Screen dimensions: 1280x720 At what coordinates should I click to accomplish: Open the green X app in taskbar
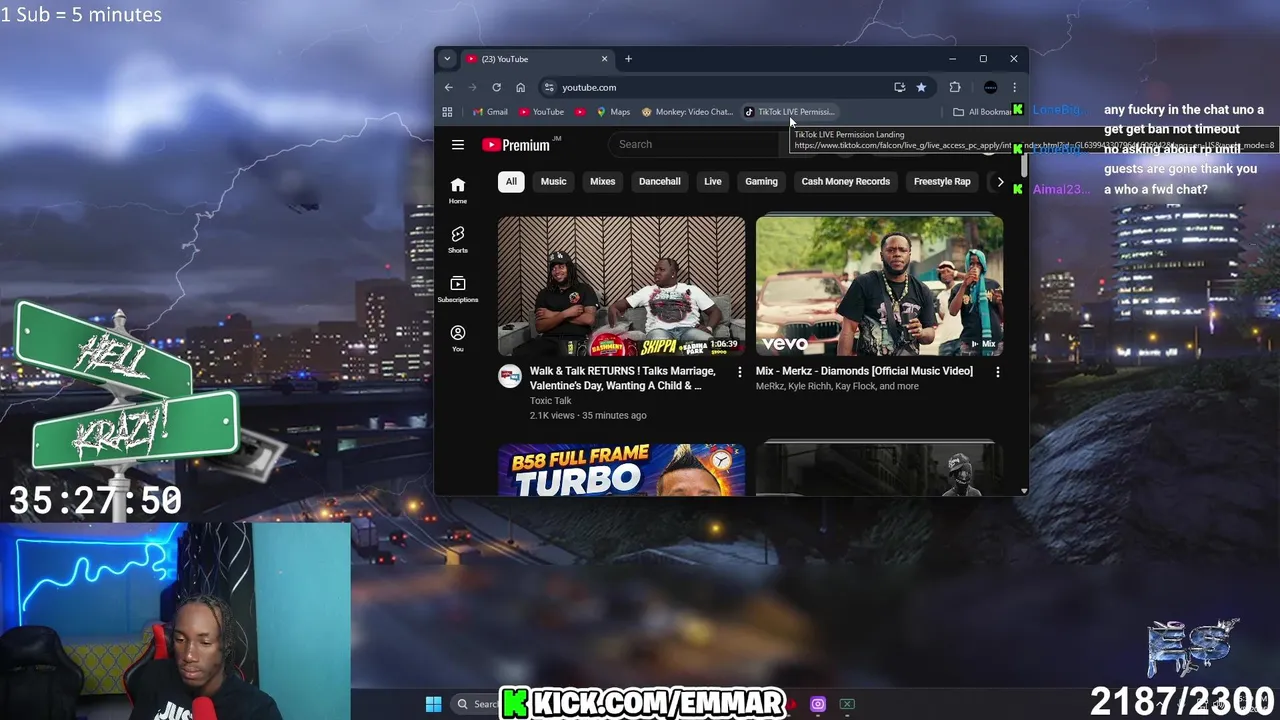pyautogui.click(x=847, y=704)
